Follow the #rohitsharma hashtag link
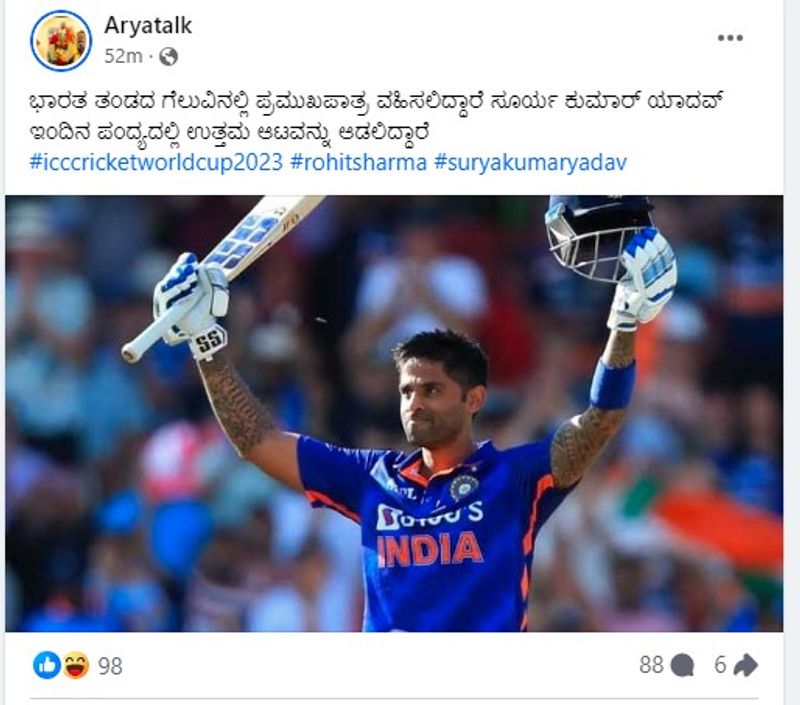This screenshot has height=705, width=800. pos(359,163)
